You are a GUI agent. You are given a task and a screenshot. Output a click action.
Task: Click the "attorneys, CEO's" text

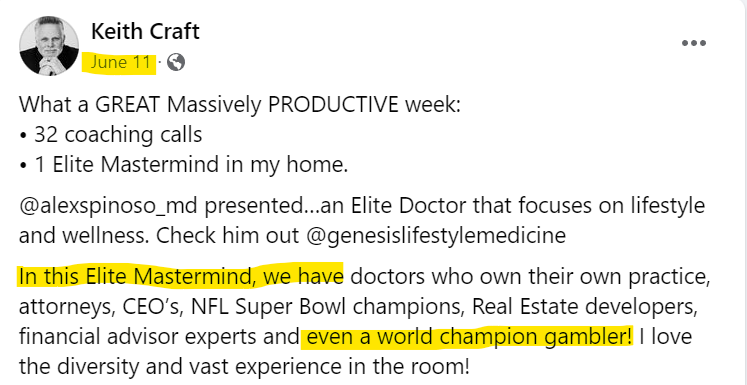102,307
